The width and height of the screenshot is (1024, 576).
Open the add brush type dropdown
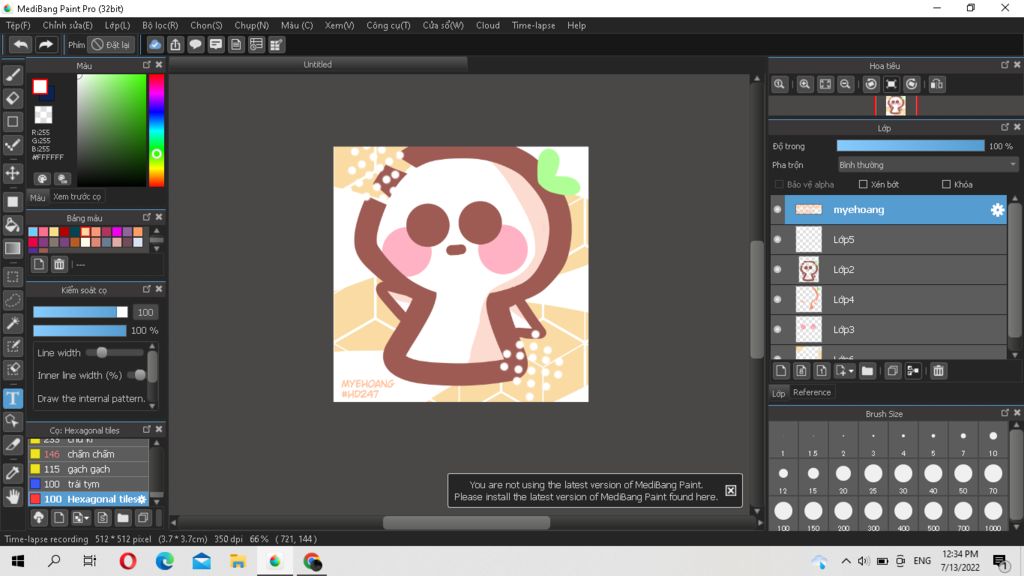coord(81,518)
